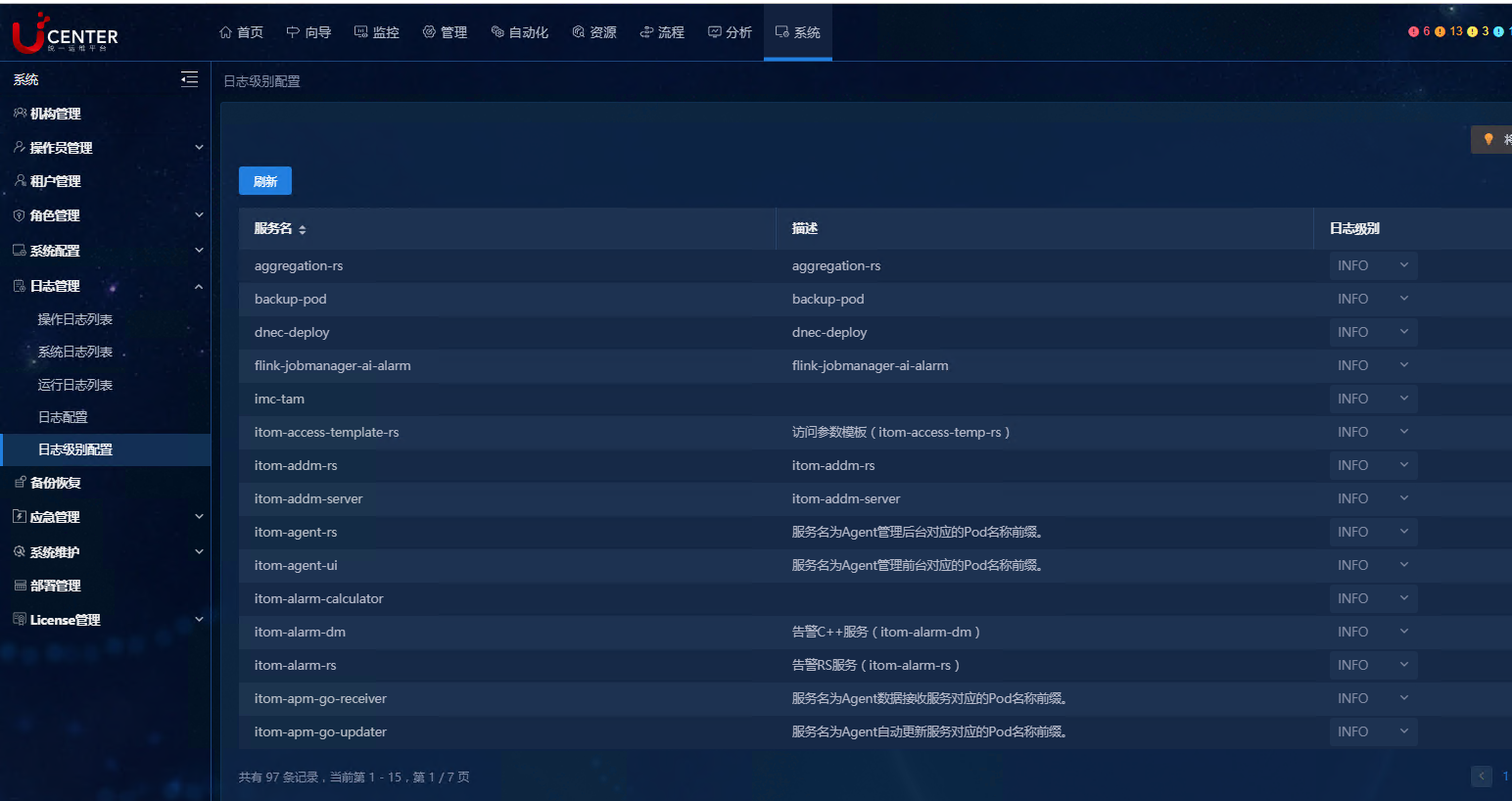
Task: Open the yellow alarm icon showing 3
Action: click(1472, 31)
